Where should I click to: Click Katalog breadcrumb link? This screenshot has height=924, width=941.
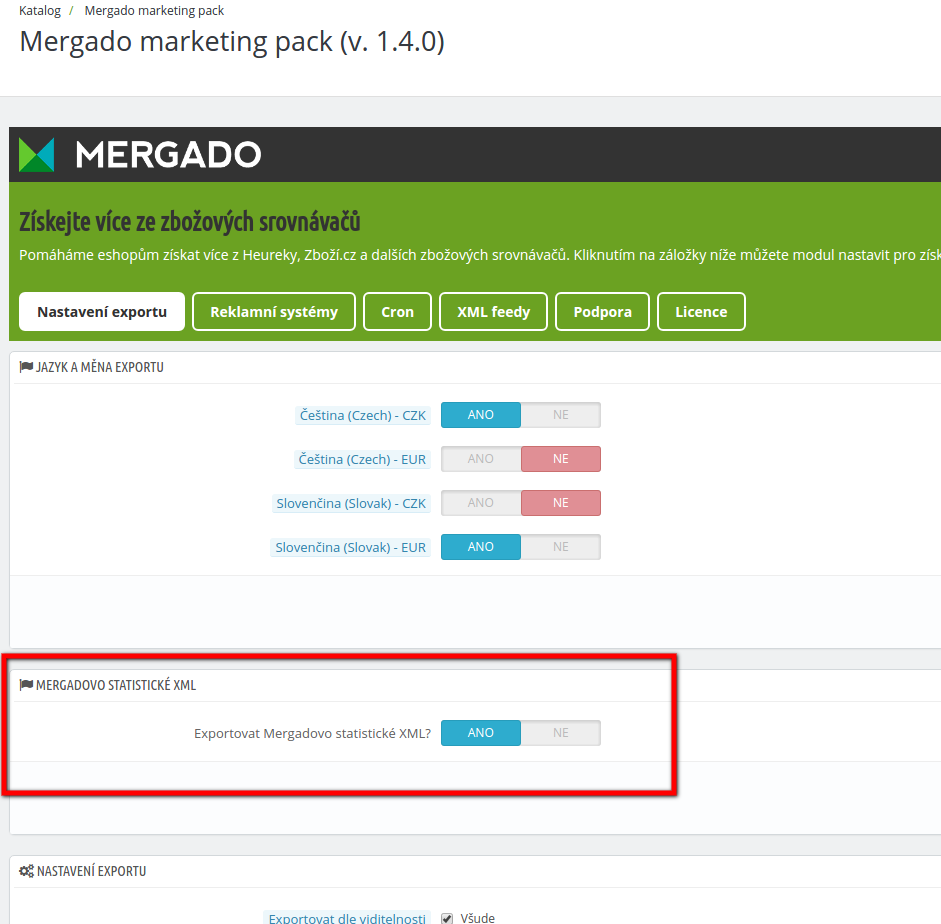(40, 11)
